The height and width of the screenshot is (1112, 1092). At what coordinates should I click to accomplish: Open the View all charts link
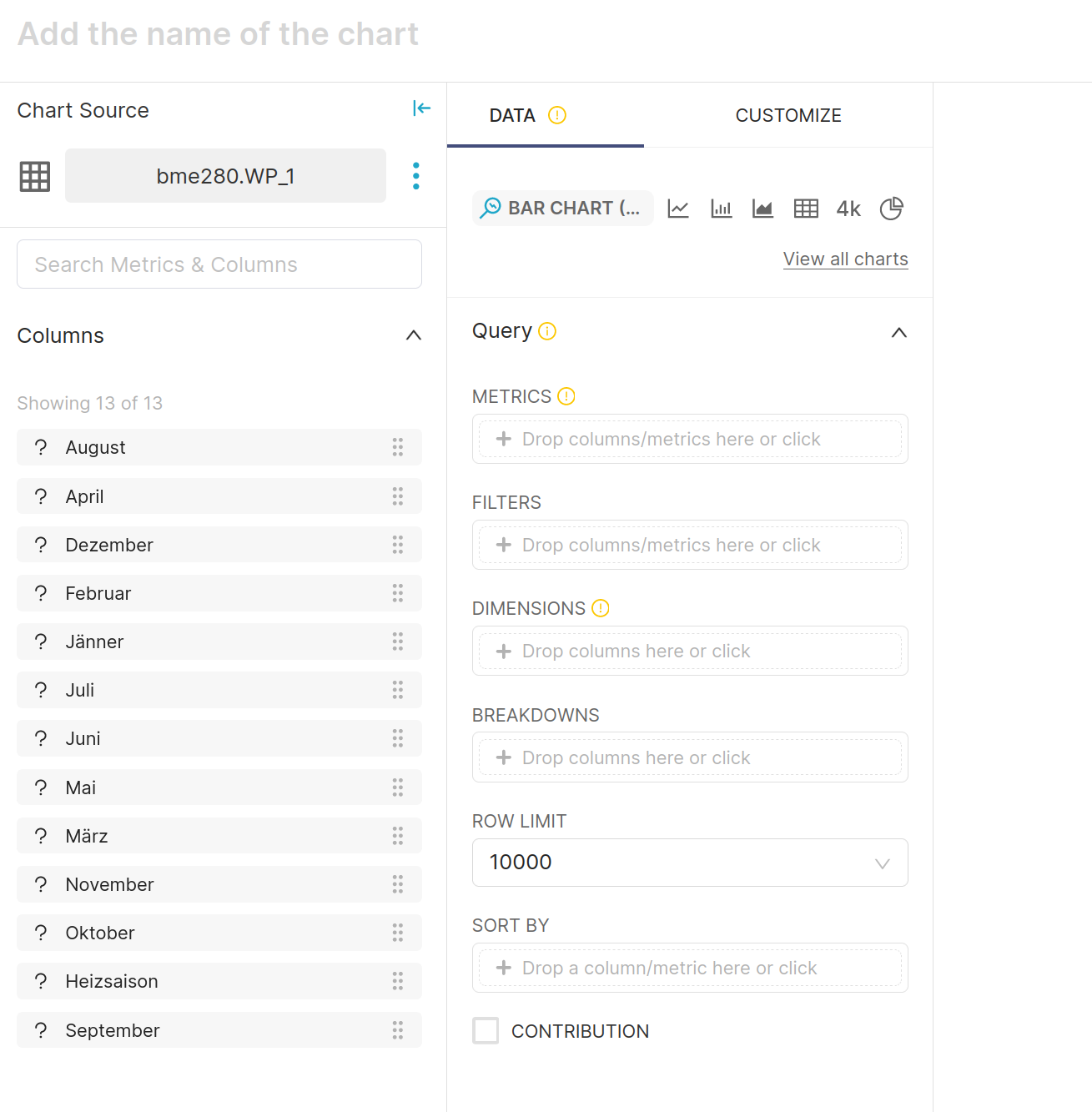pos(846,259)
